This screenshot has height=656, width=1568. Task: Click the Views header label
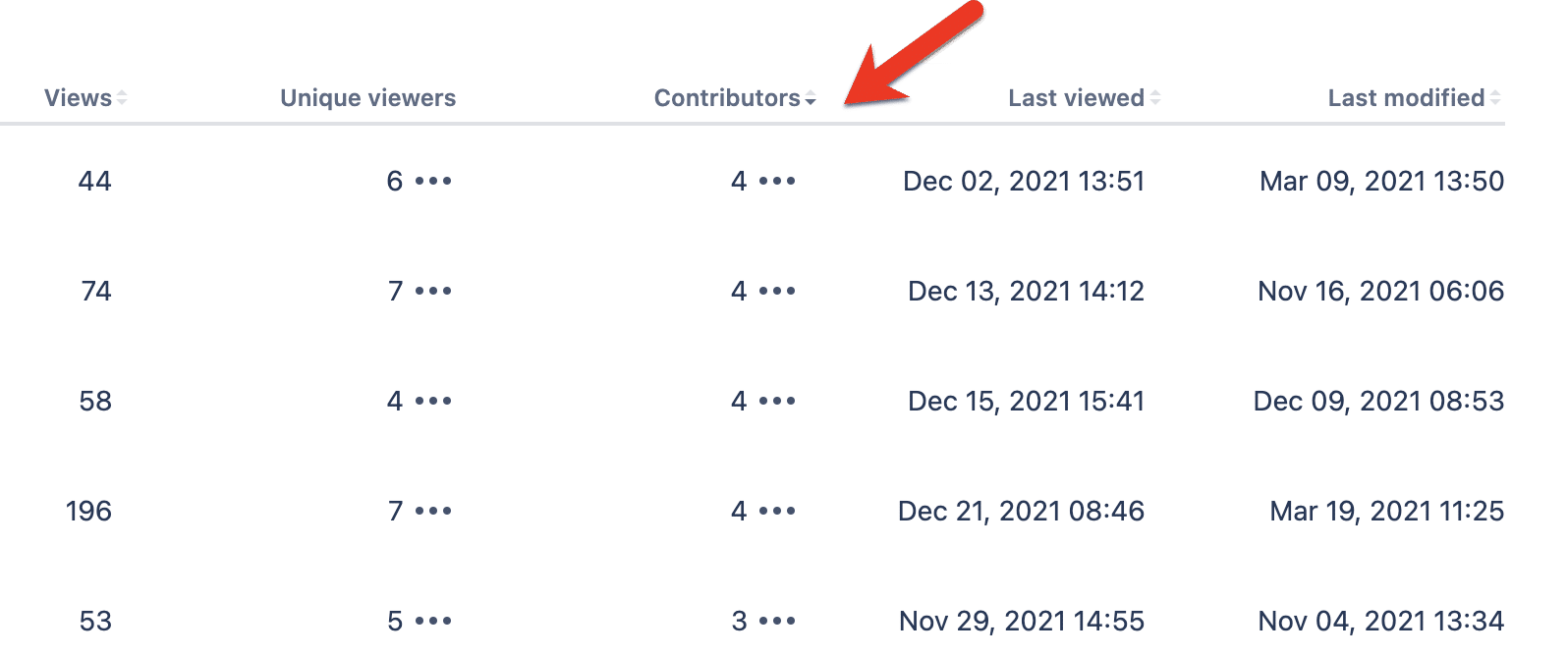click(x=78, y=97)
